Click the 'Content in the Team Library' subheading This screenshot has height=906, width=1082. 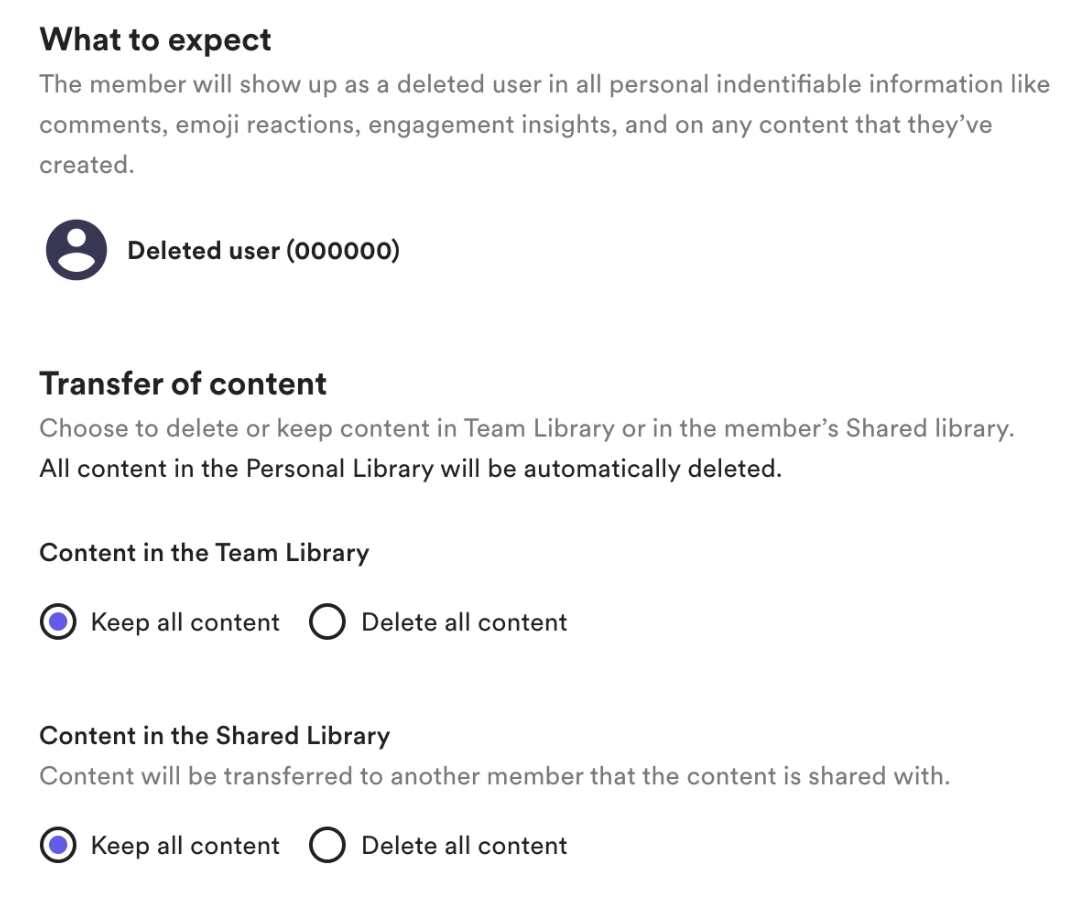click(204, 553)
